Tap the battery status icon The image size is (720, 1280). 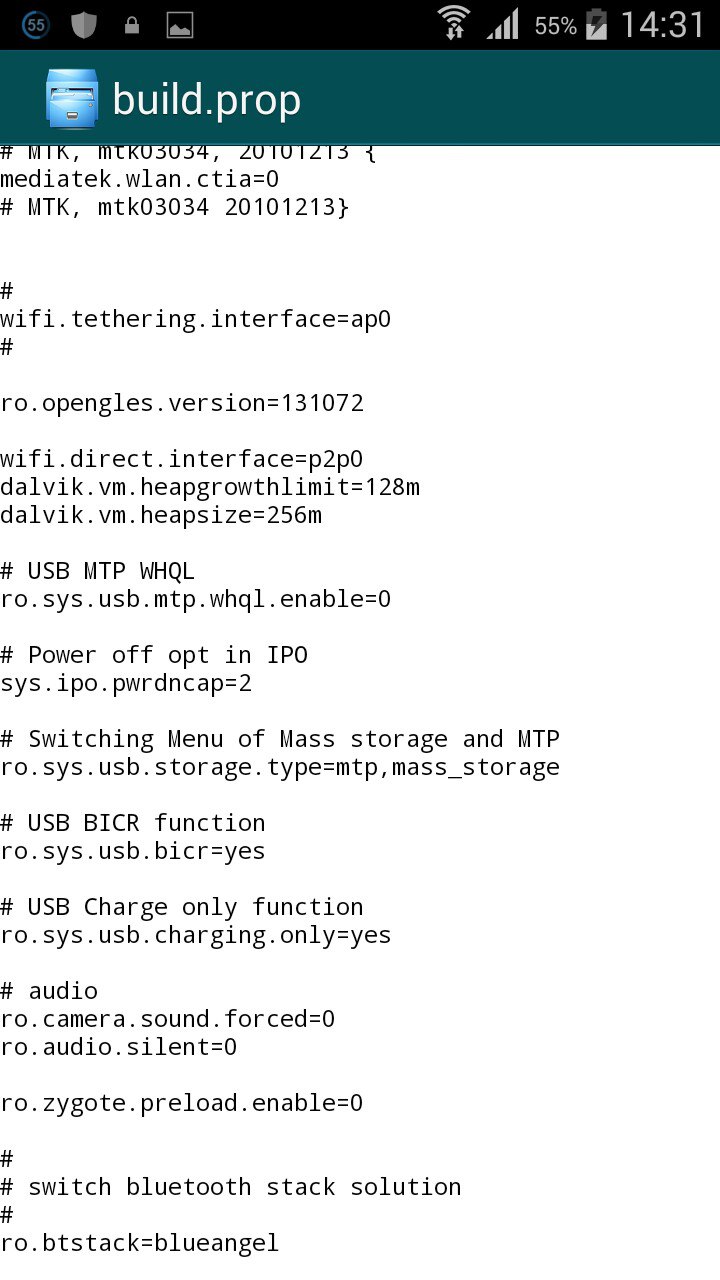pos(596,24)
